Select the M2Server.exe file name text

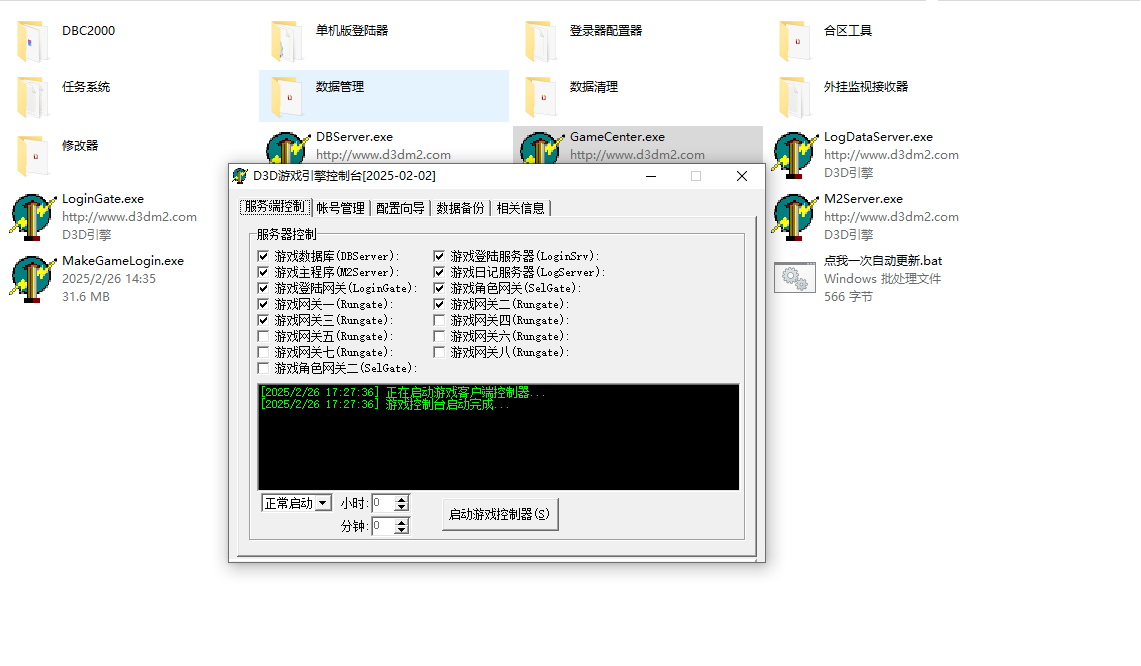tap(863, 199)
